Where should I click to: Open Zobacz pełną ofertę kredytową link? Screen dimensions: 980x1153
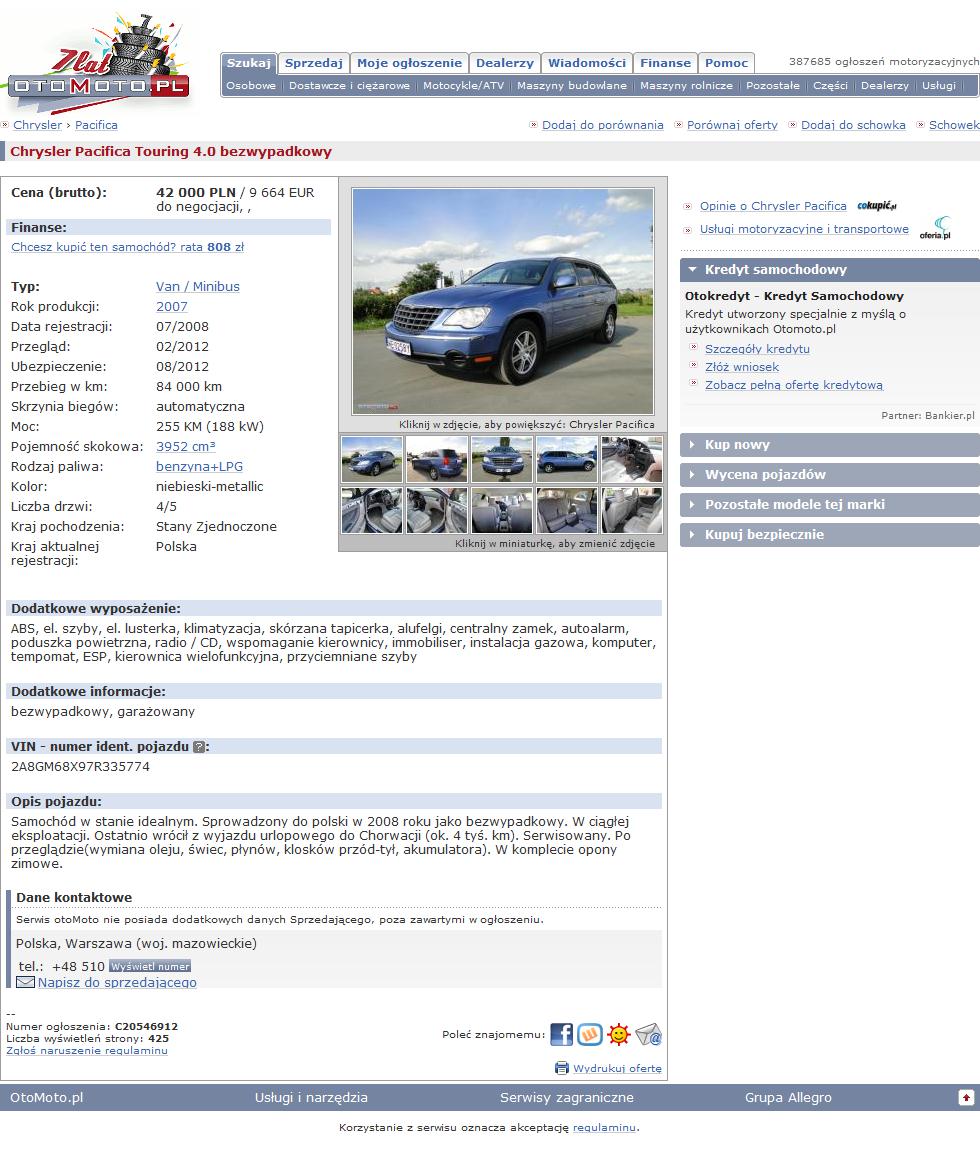tap(794, 385)
